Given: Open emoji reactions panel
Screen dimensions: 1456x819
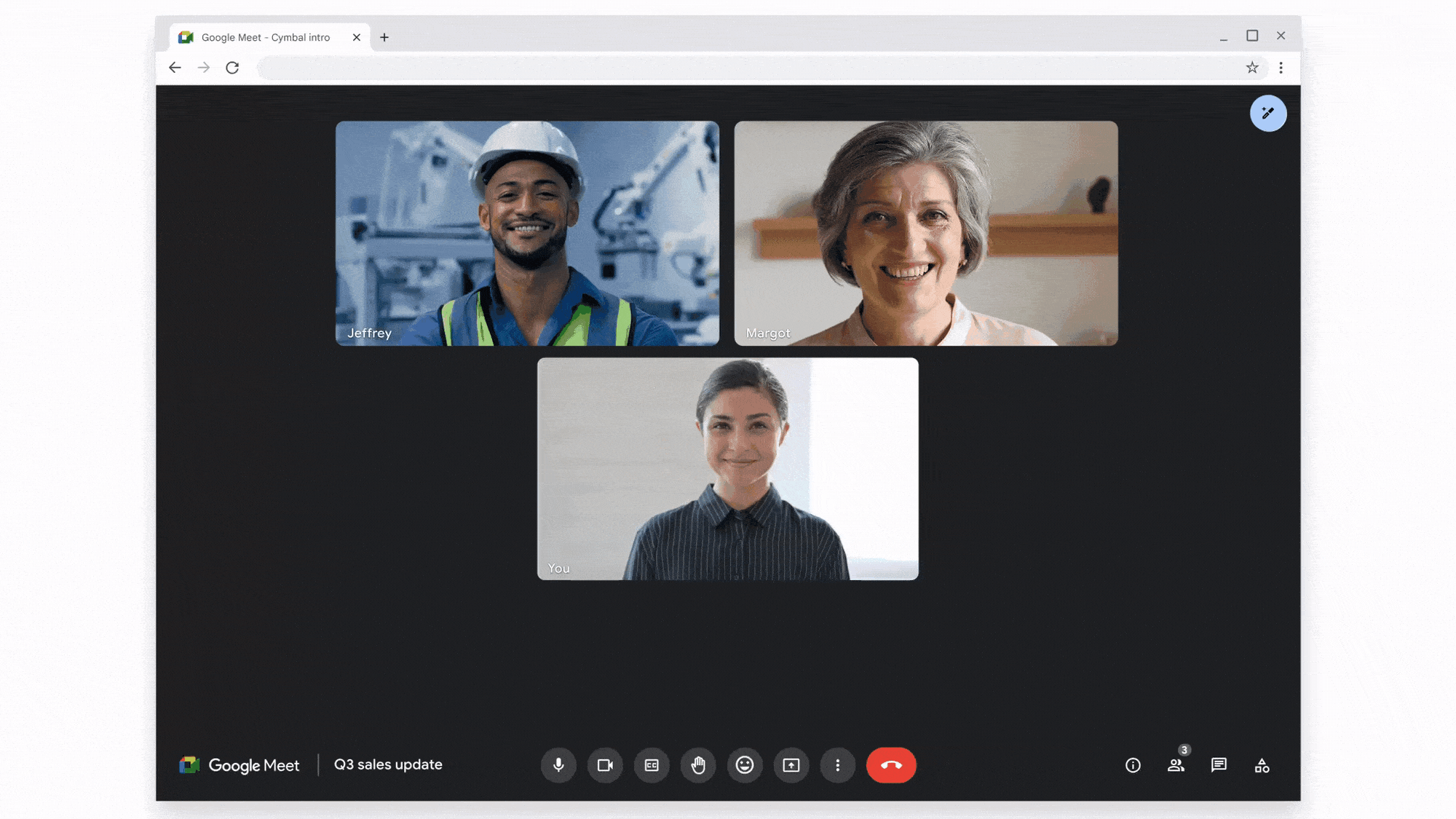Looking at the screenshot, I should point(744,764).
